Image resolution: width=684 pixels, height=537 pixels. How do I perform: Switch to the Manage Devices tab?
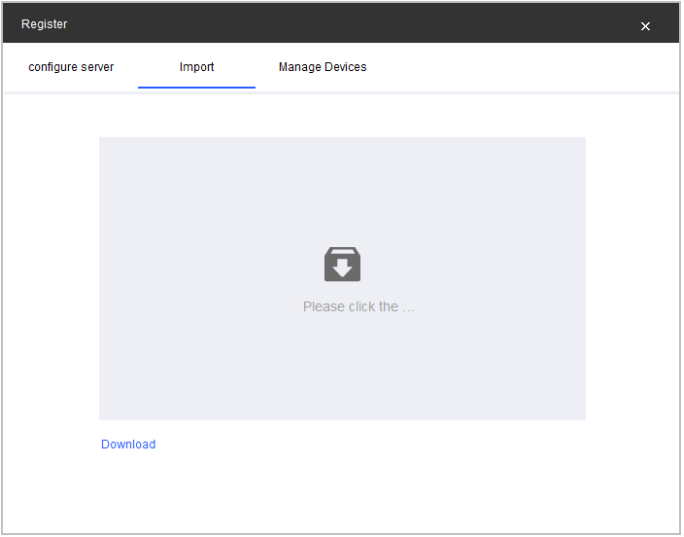[323, 67]
